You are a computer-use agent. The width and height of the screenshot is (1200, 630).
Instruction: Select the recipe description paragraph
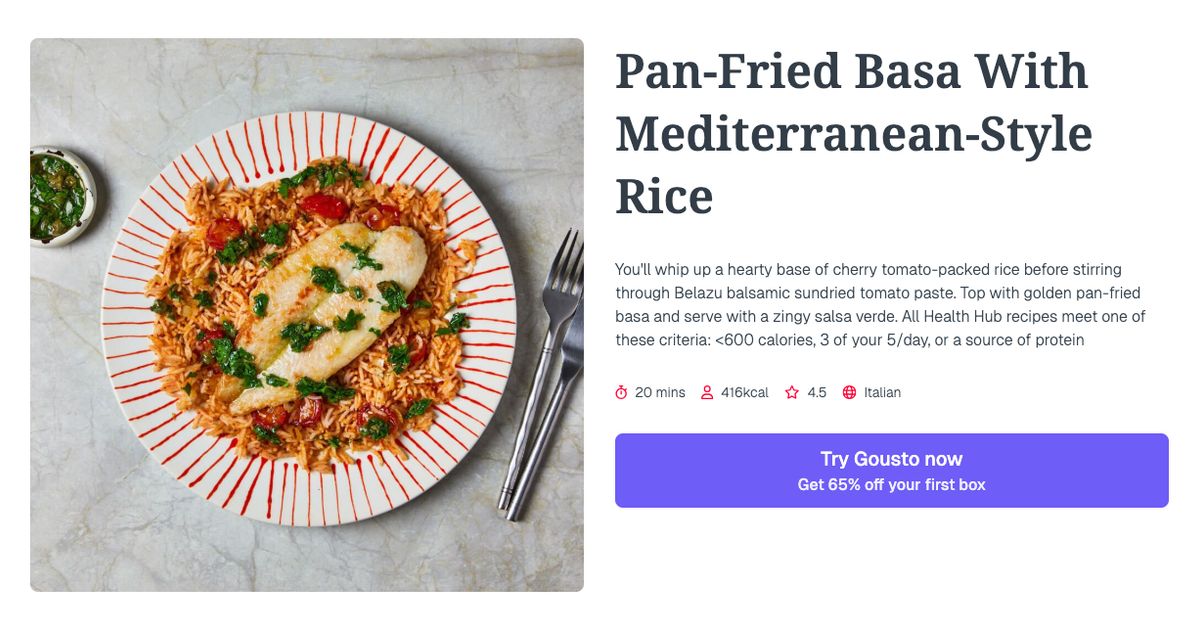click(x=880, y=304)
